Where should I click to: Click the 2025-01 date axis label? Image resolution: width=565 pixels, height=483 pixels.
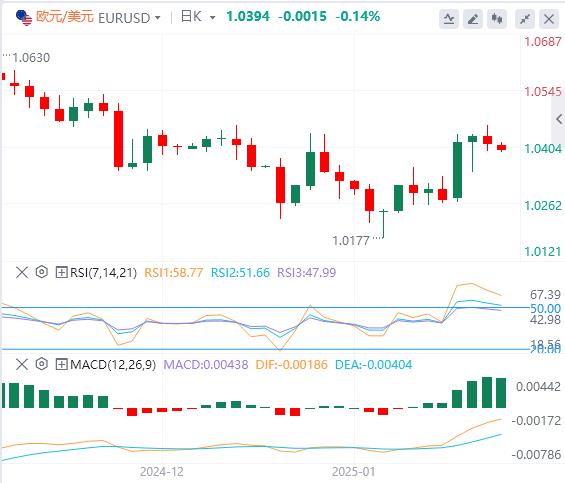point(353,471)
